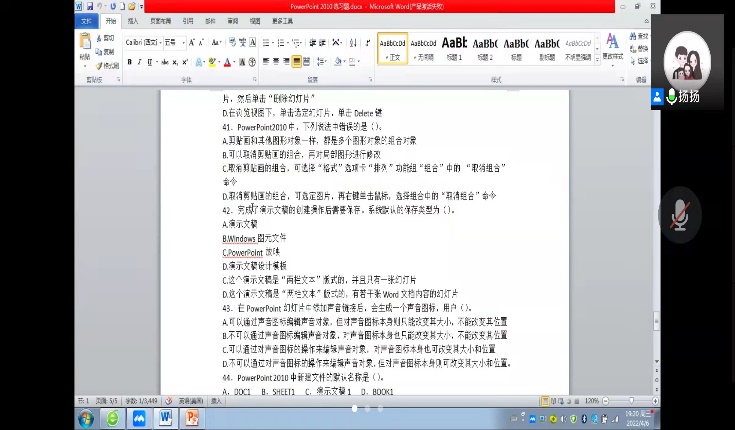735x430 pixels.
Task: Toggle italic formatting
Action: pyautogui.click(x=140, y=62)
